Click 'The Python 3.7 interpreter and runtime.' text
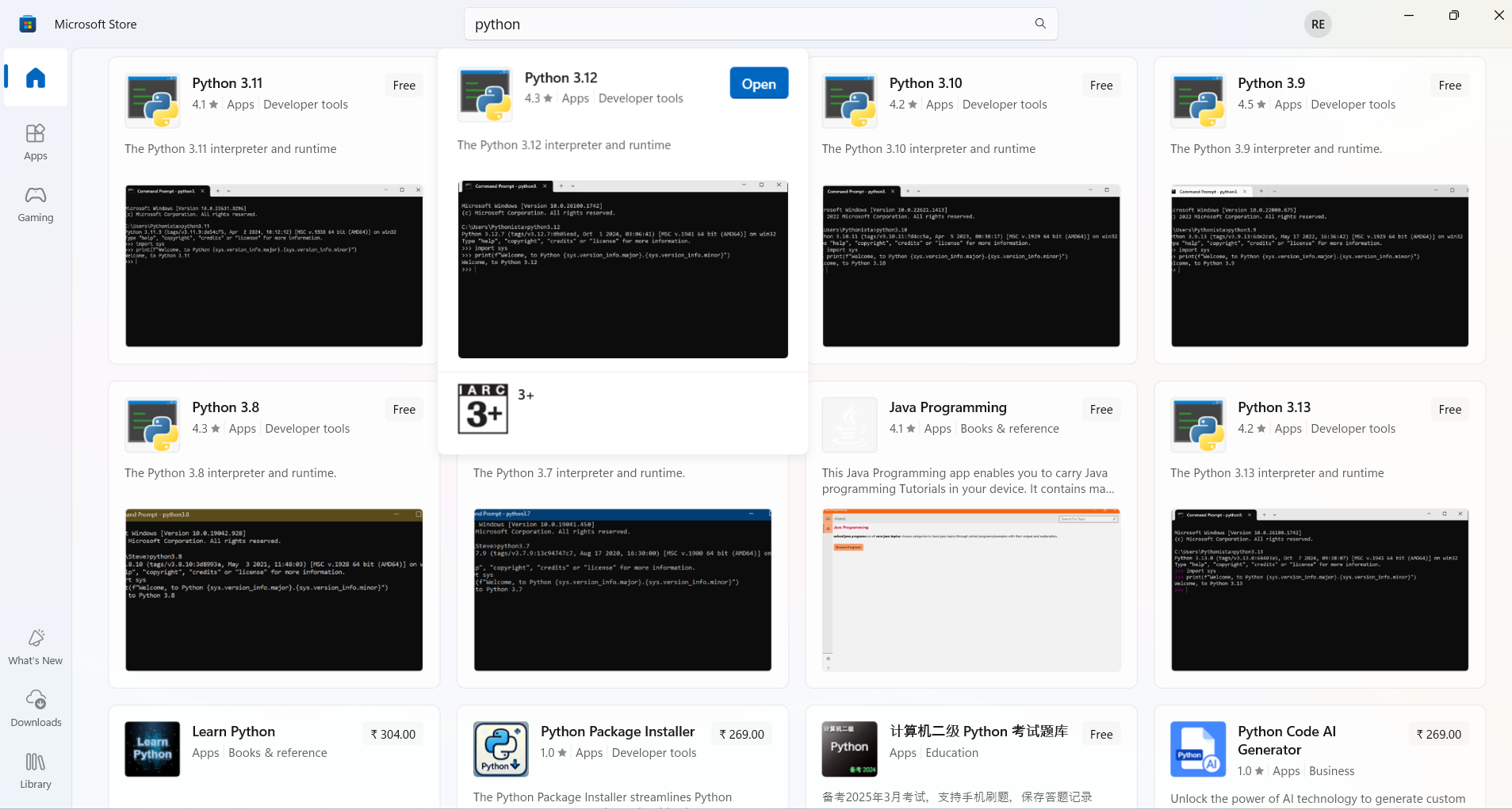The width and height of the screenshot is (1512, 810). (579, 473)
